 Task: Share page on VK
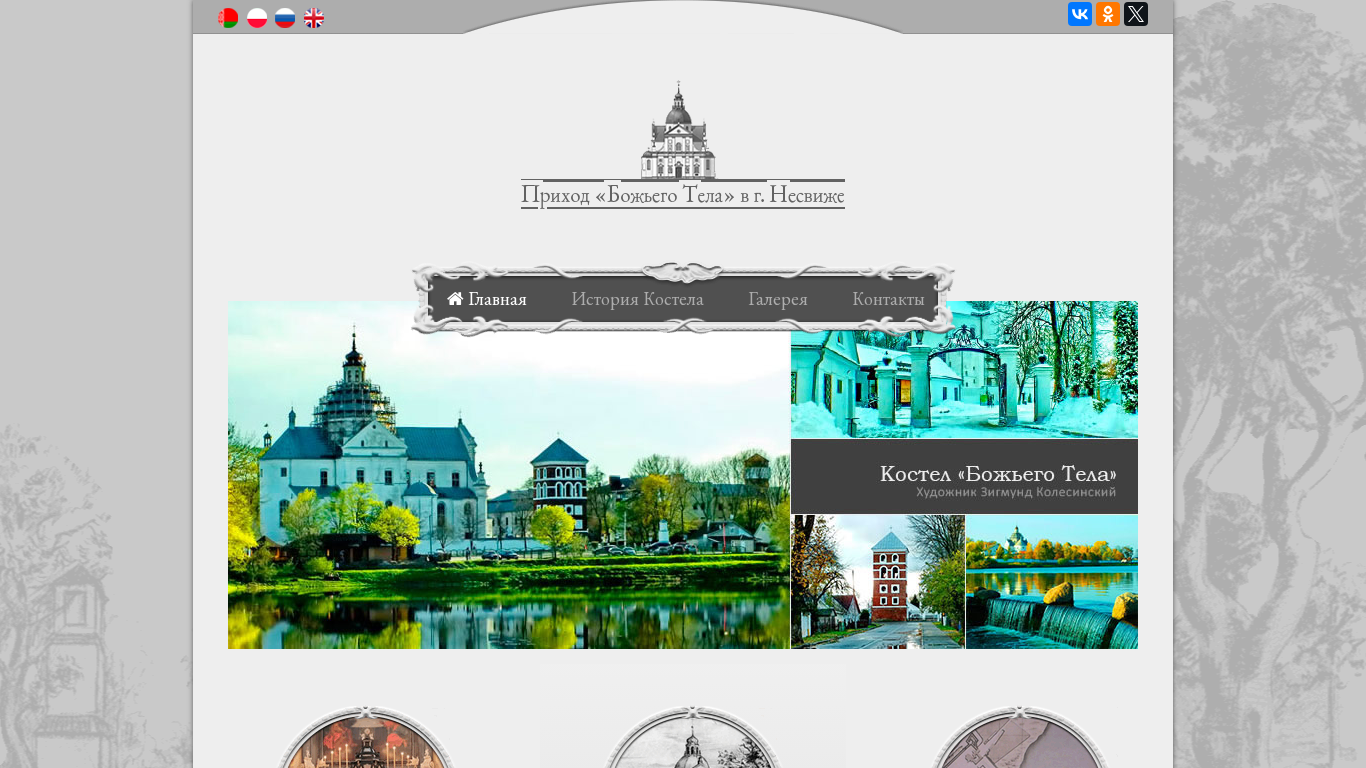1080,14
